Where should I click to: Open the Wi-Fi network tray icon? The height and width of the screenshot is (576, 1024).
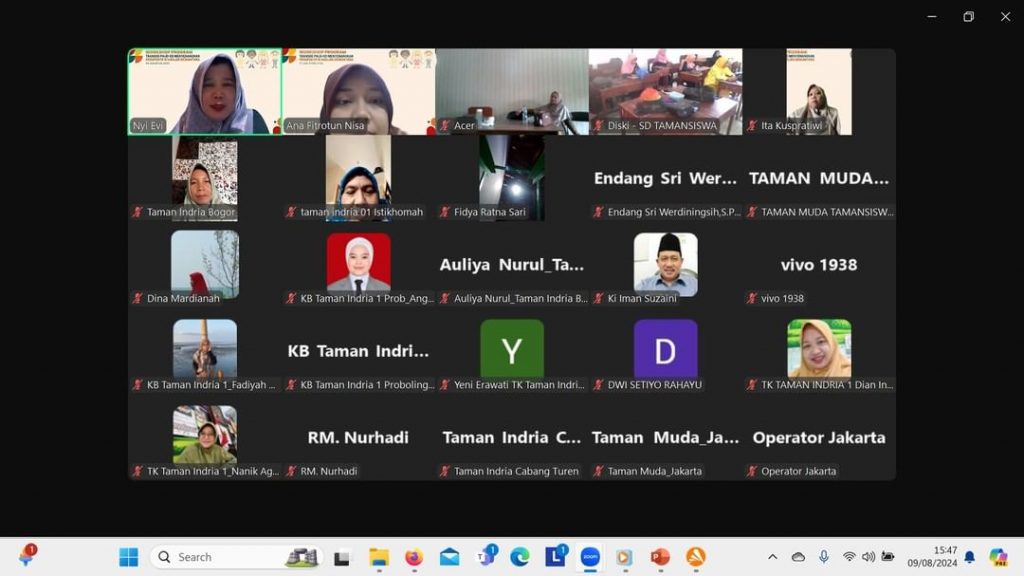[849, 557]
